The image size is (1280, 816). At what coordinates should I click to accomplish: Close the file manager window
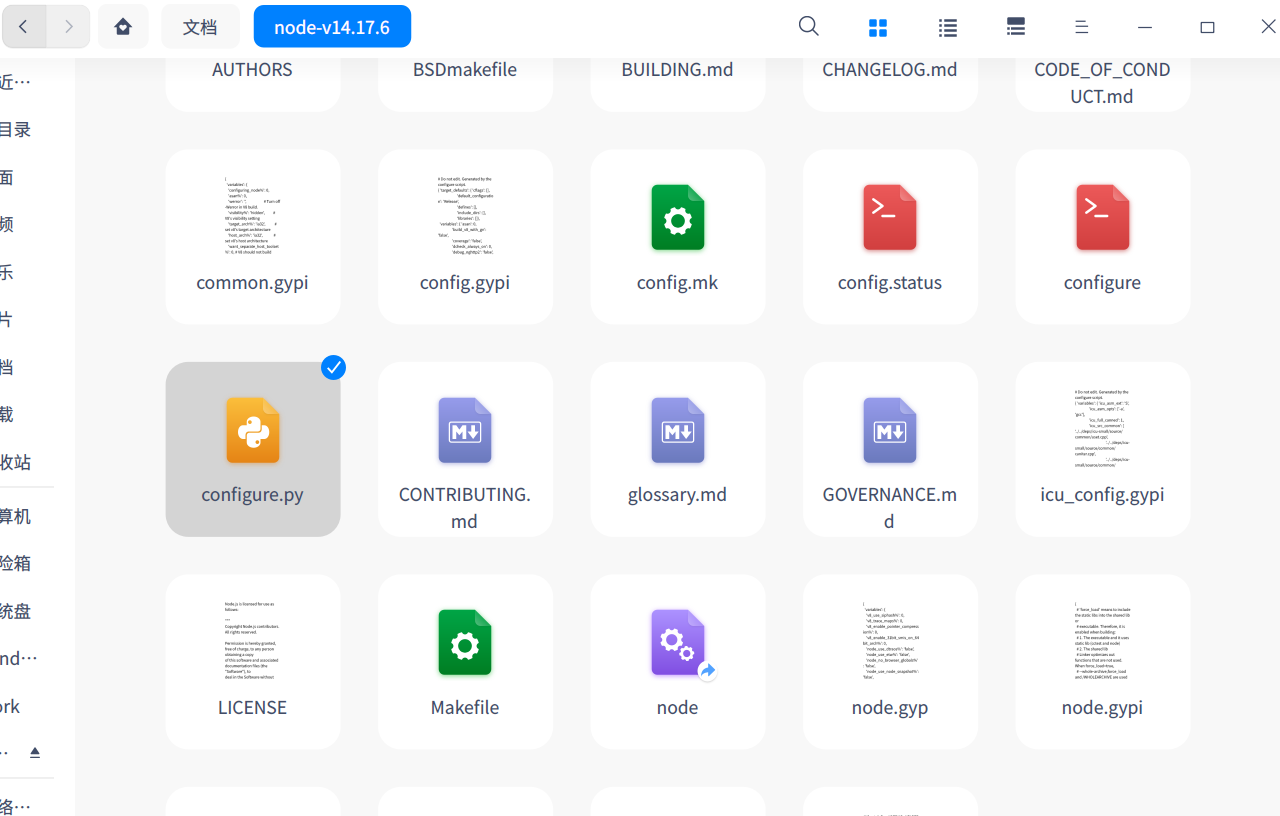(1268, 27)
